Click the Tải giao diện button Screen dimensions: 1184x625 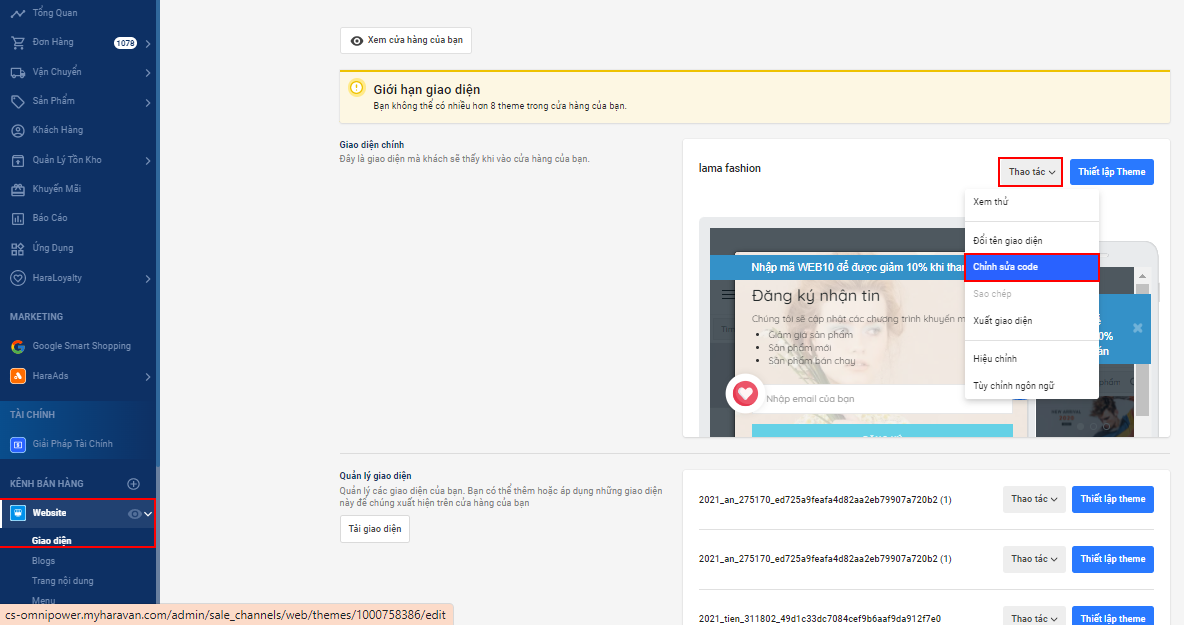tap(375, 529)
